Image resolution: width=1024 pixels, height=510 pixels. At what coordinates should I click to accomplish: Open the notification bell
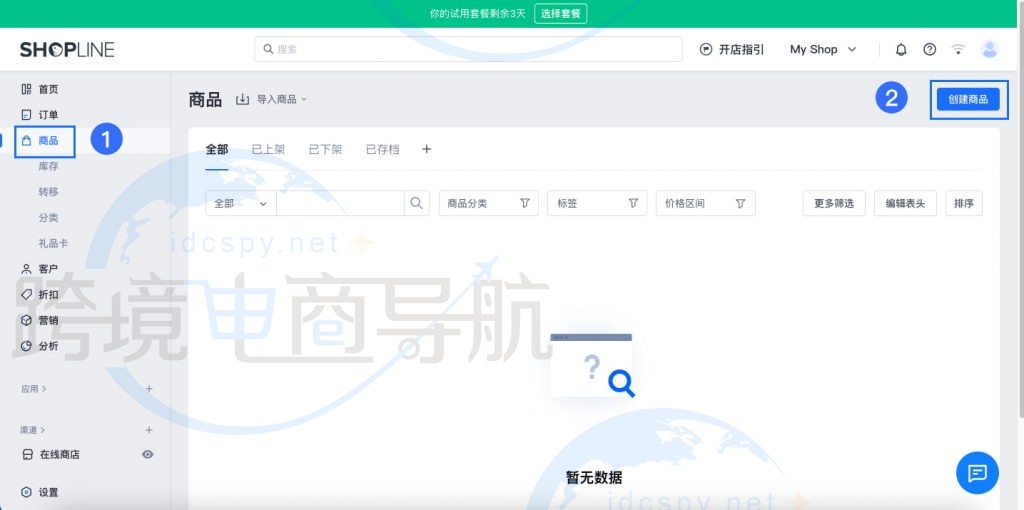point(901,50)
